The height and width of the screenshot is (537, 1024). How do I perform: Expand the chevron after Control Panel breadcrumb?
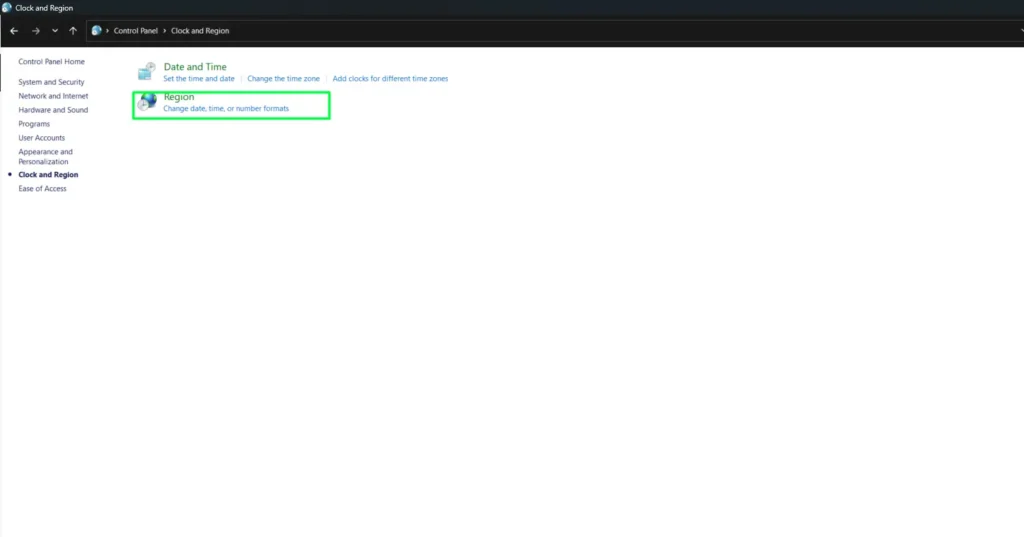165,31
